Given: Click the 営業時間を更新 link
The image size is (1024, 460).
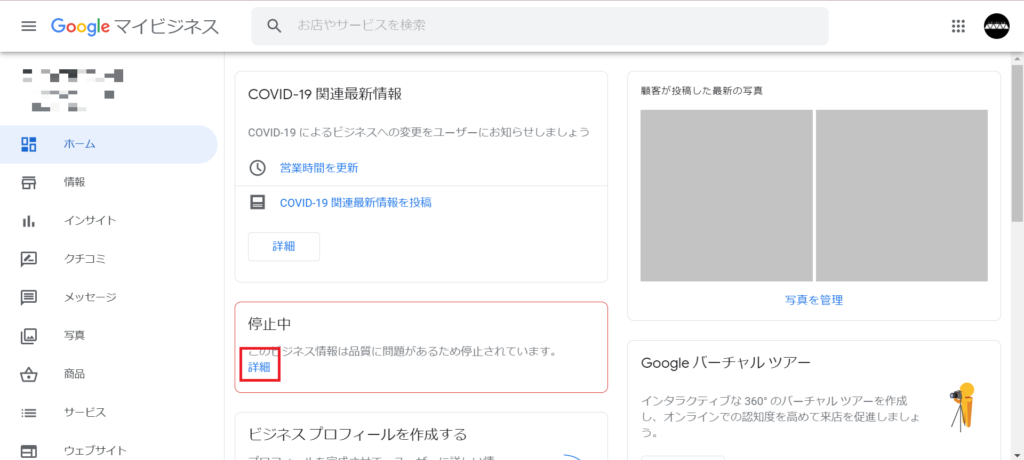Looking at the screenshot, I should point(319,168).
